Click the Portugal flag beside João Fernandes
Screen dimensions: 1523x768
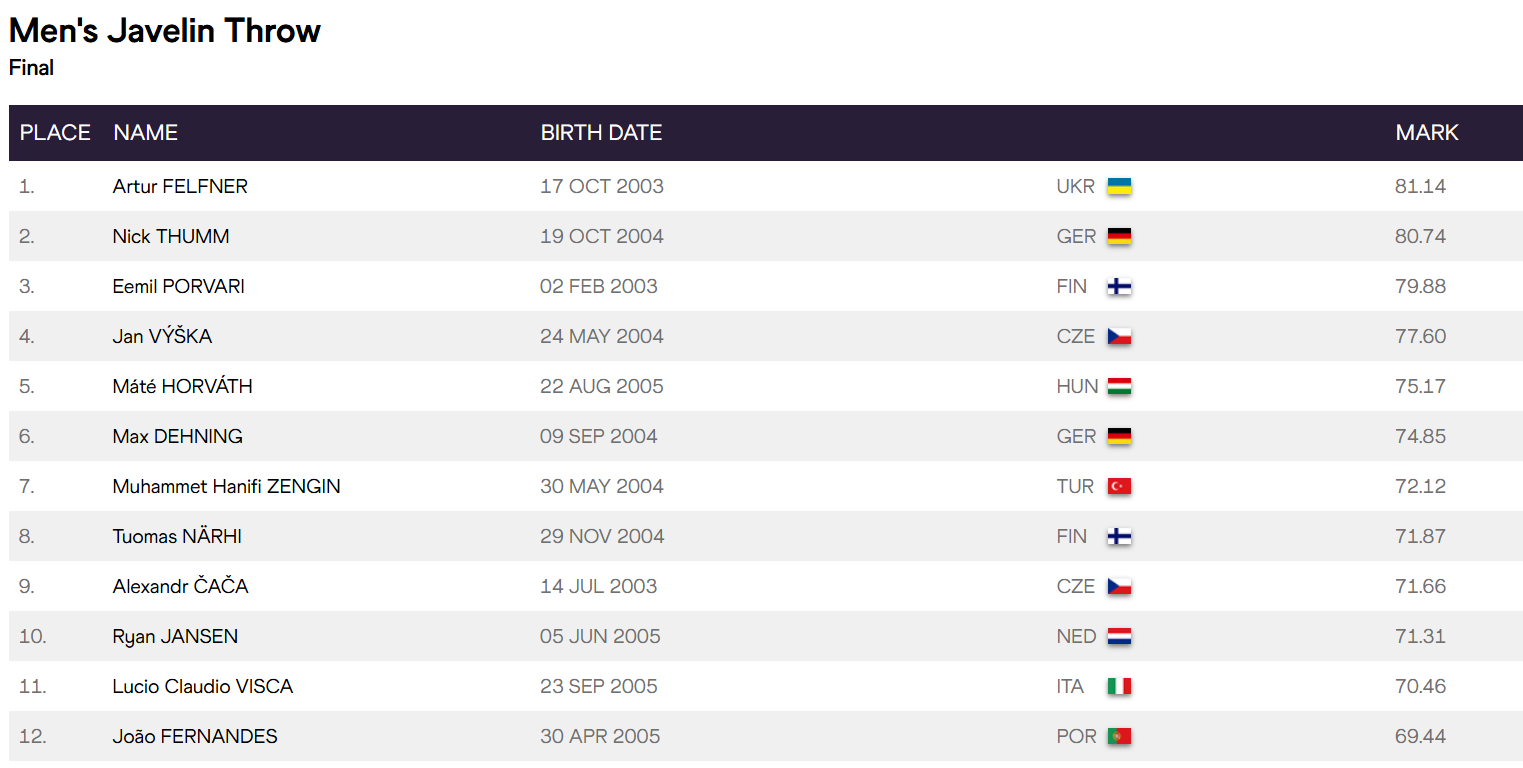(1119, 736)
